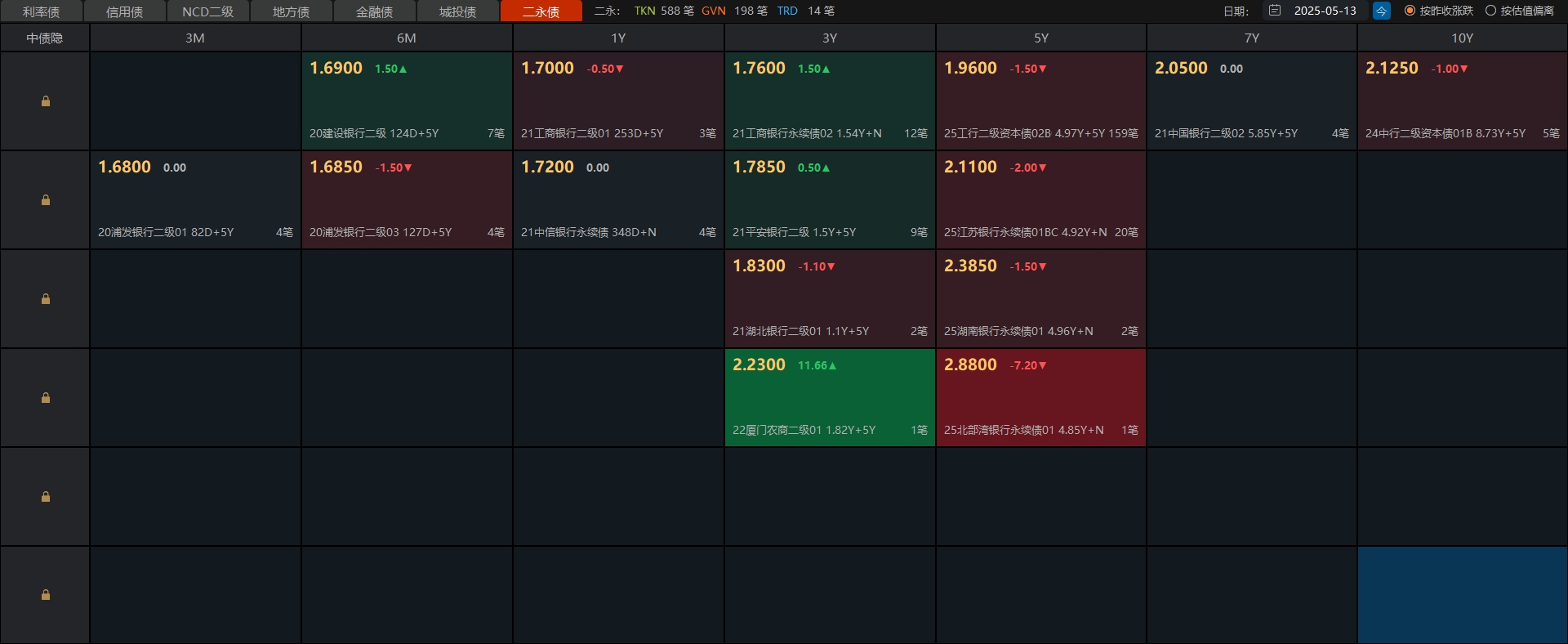
Task: Click the calendar icon in date field
Action: click(1274, 11)
